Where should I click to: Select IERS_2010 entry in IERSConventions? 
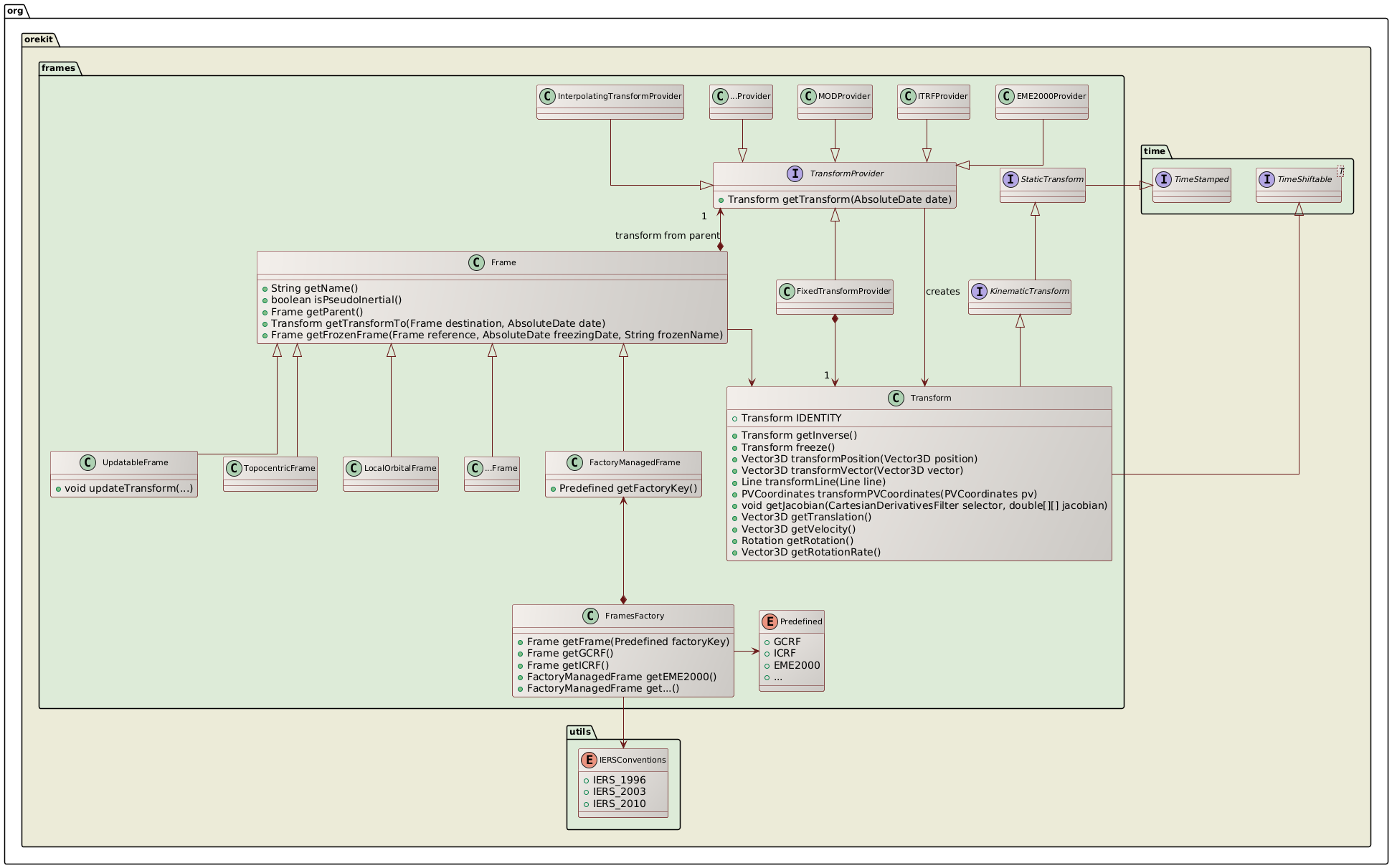coord(618,803)
